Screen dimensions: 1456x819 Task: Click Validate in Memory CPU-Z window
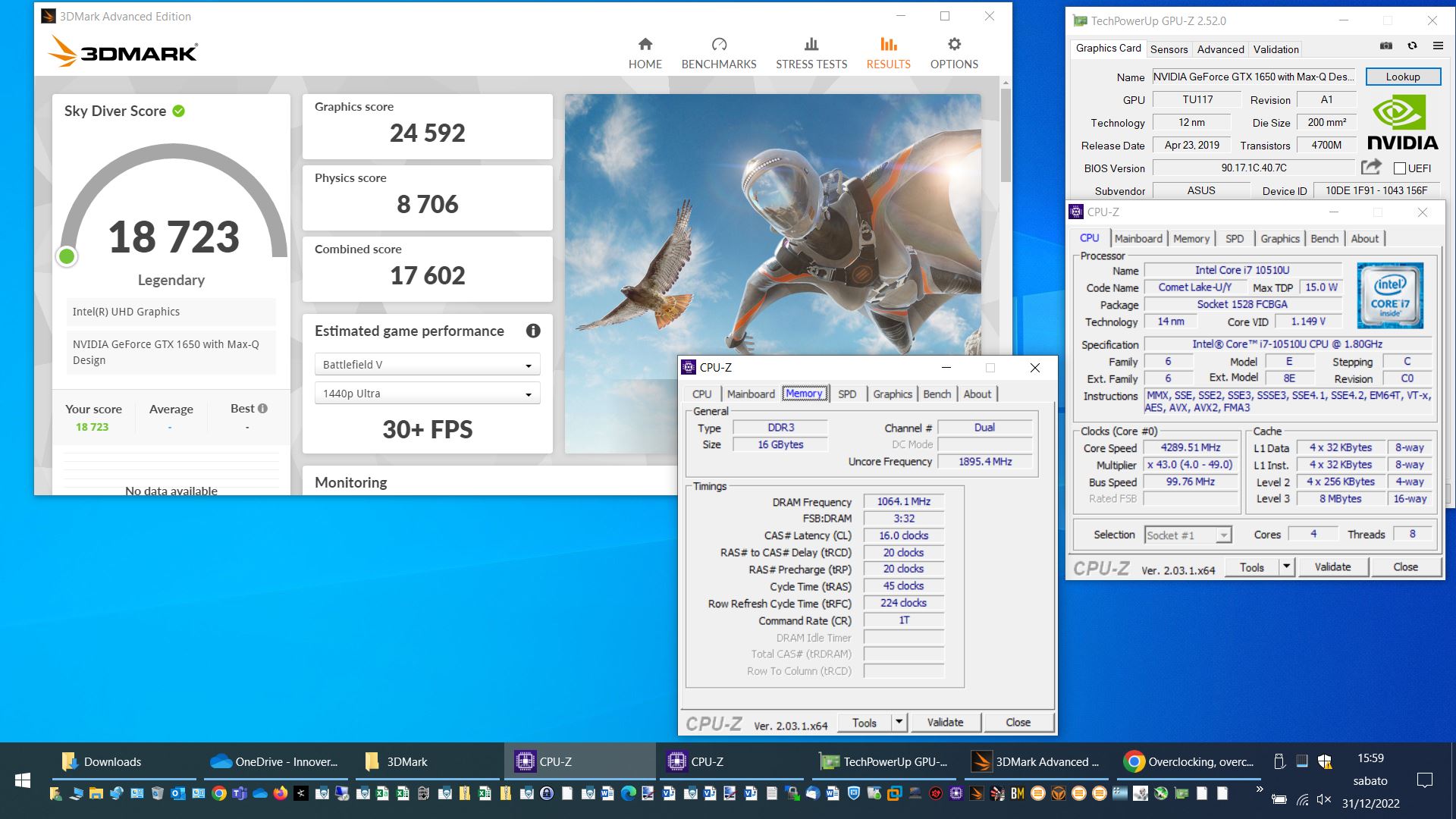(x=945, y=722)
